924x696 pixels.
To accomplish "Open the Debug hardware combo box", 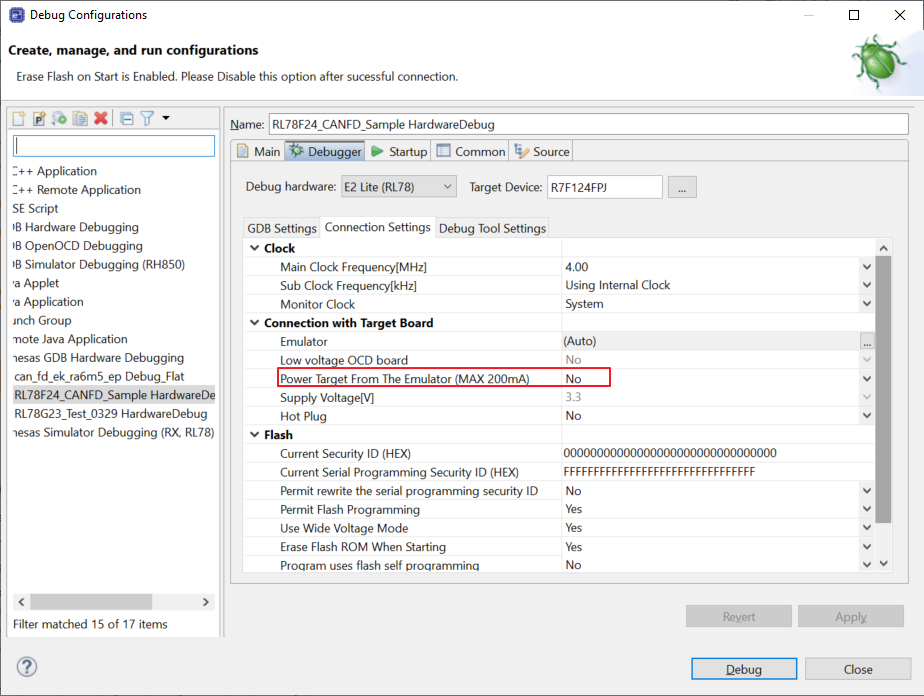I will click(399, 187).
